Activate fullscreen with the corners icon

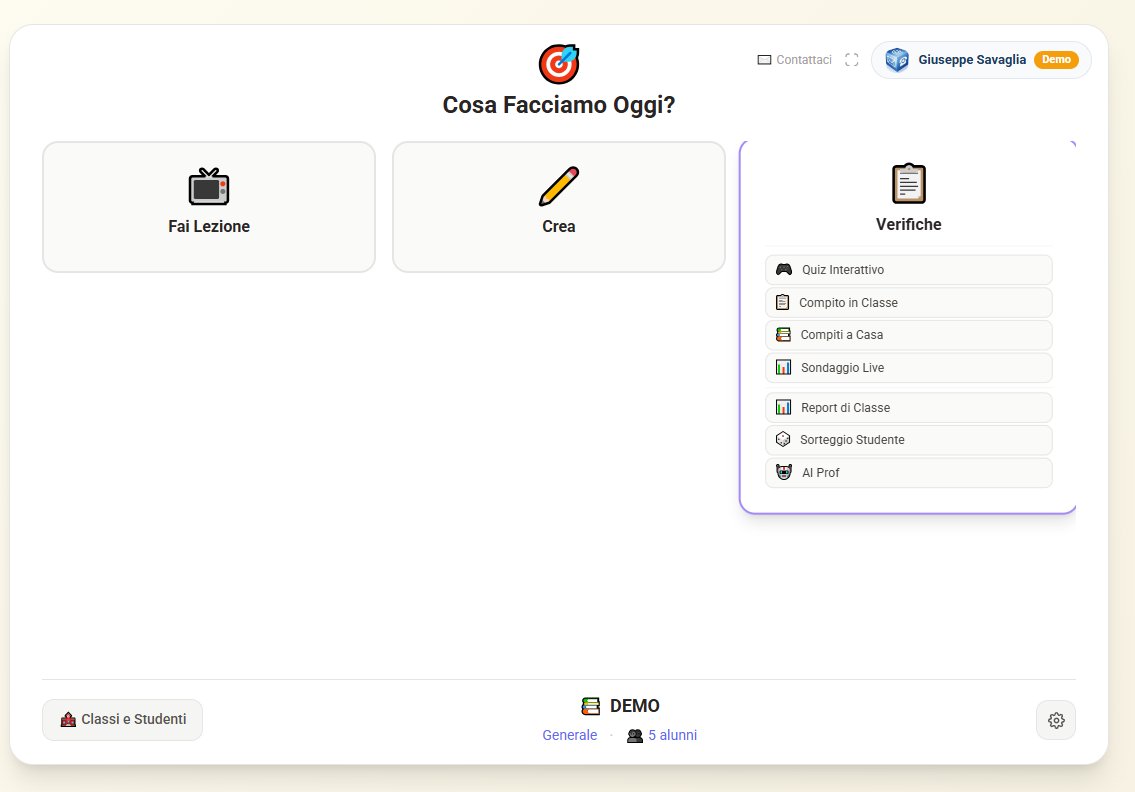851,59
